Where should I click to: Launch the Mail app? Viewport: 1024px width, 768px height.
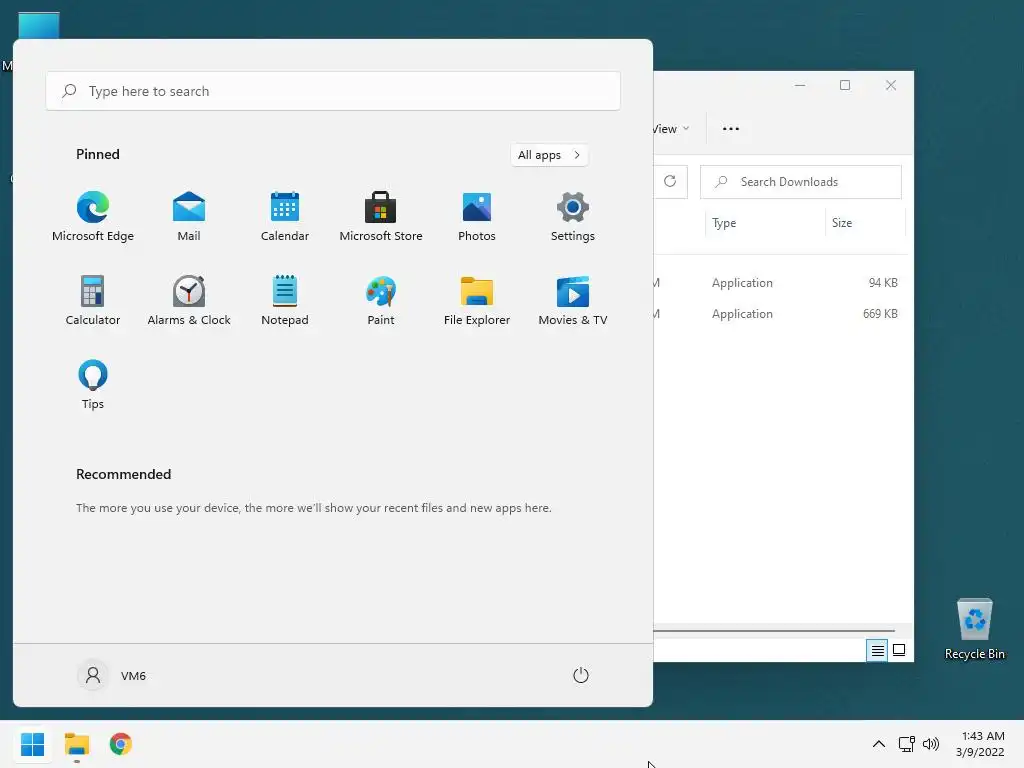tap(189, 217)
